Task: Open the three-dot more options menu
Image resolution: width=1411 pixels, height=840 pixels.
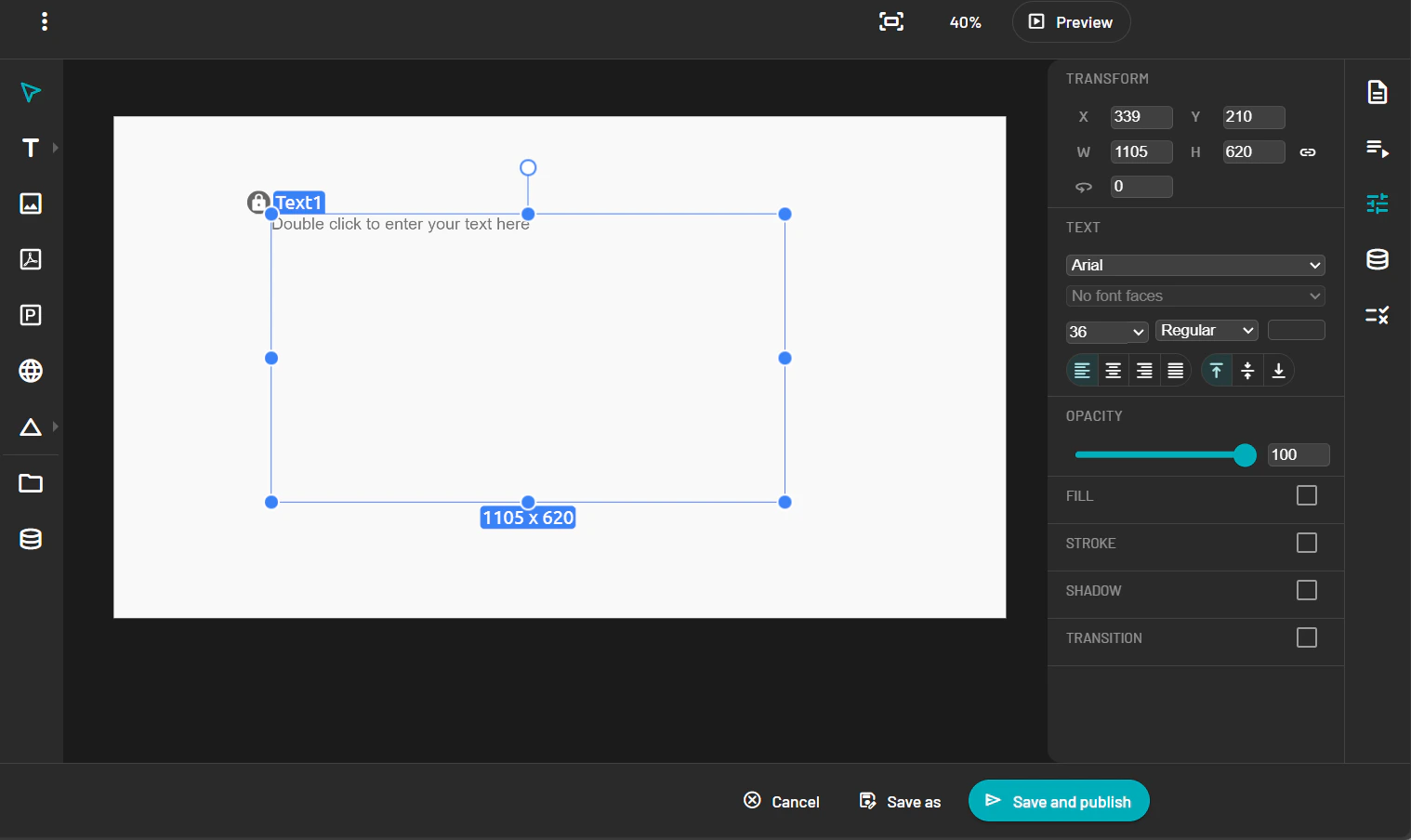Action: pos(45,21)
